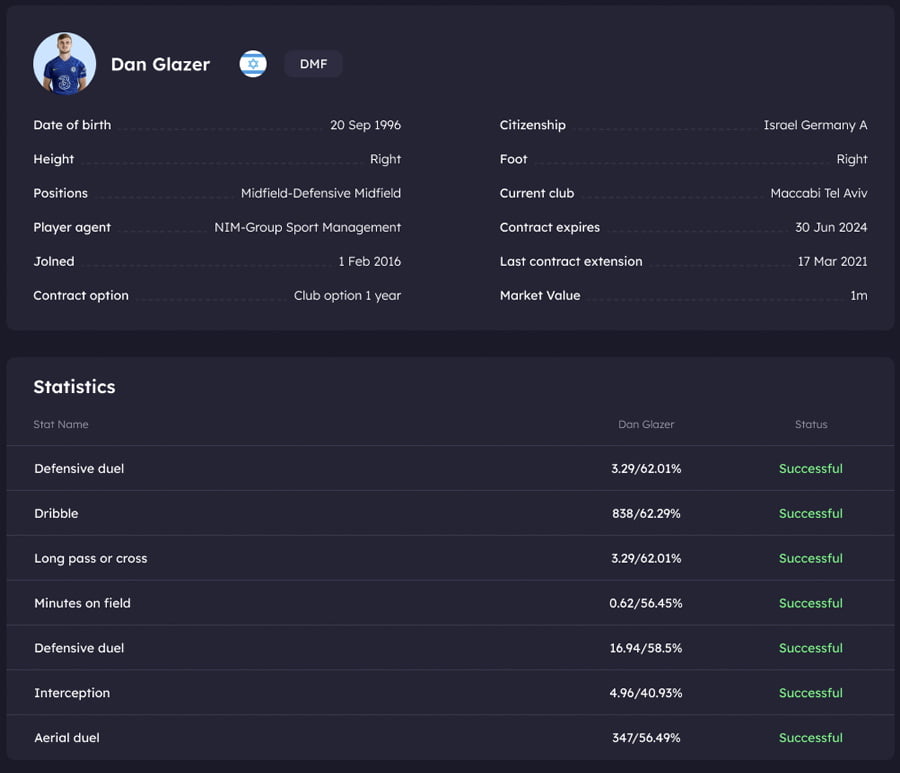
Task: Select the first Defensive duel row
Action: (x=450, y=468)
